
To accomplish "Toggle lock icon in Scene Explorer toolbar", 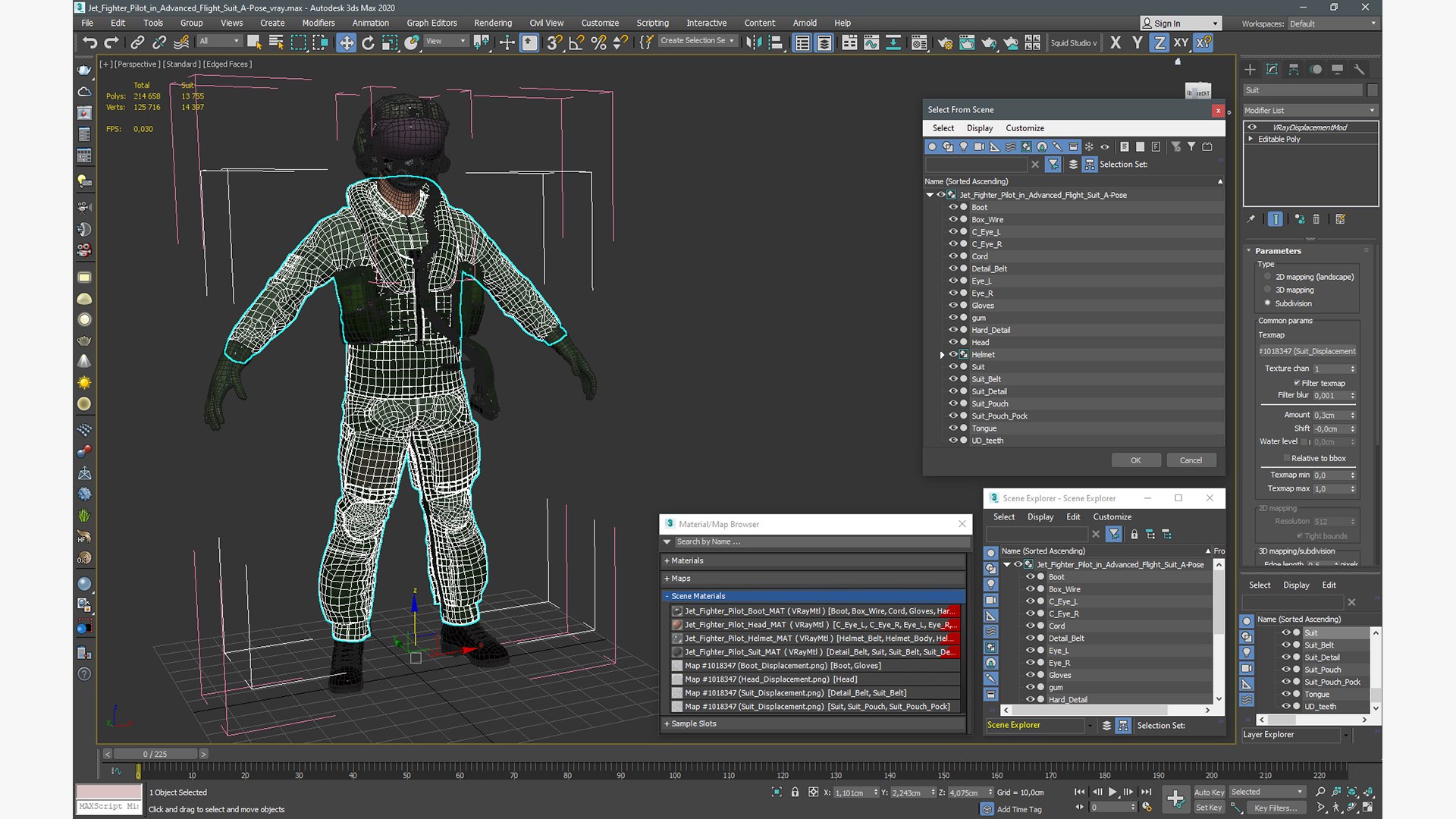I will (x=1134, y=535).
